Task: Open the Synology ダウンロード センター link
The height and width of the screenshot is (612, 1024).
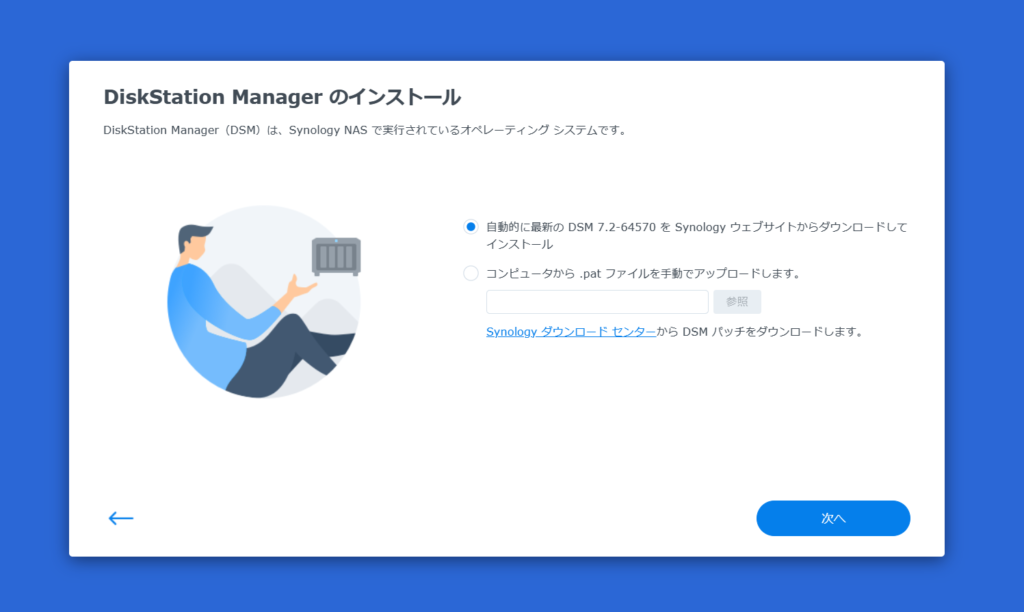Action: click(x=571, y=332)
